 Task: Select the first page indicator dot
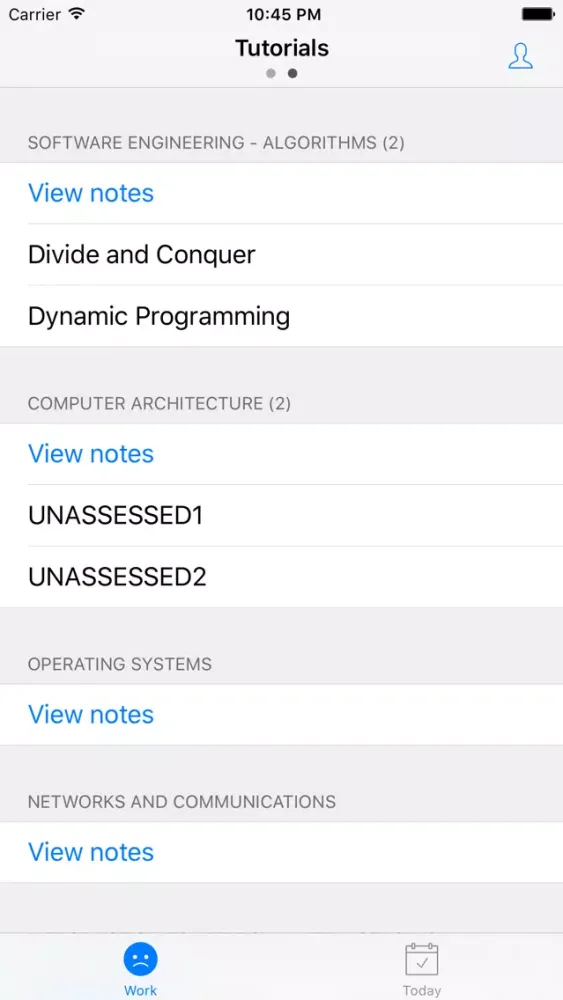click(271, 73)
